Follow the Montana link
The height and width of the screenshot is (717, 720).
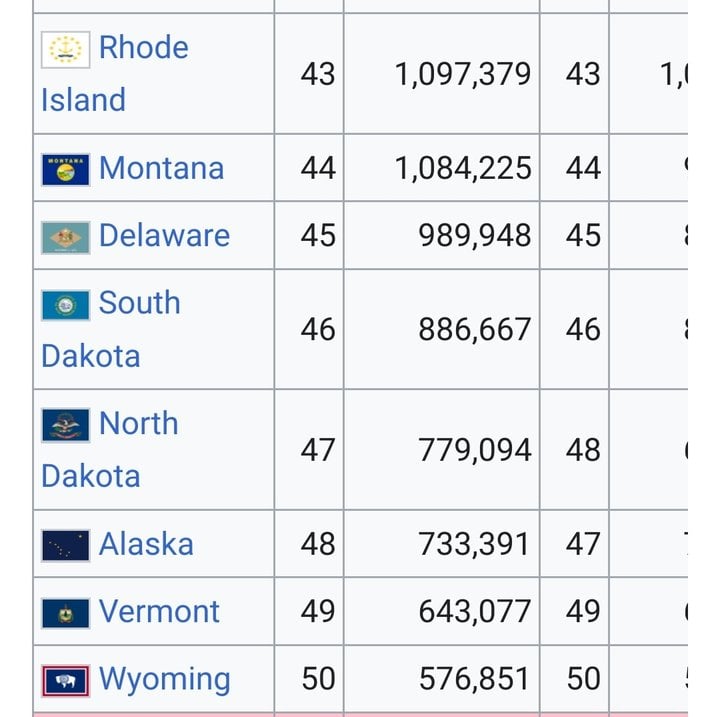pos(162,168)
